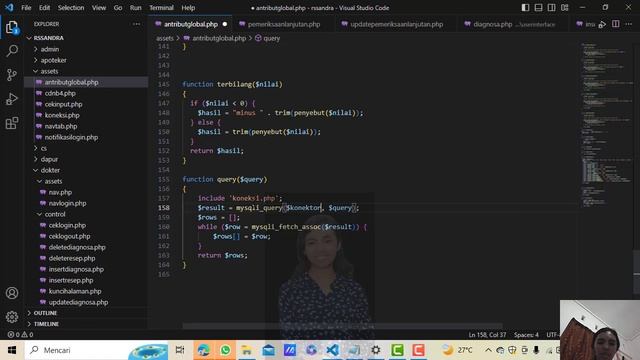Open WhatsApp from the taskbar
This screenshot has width=640, height=360.
pyautogui.click(x=225, y=350)
